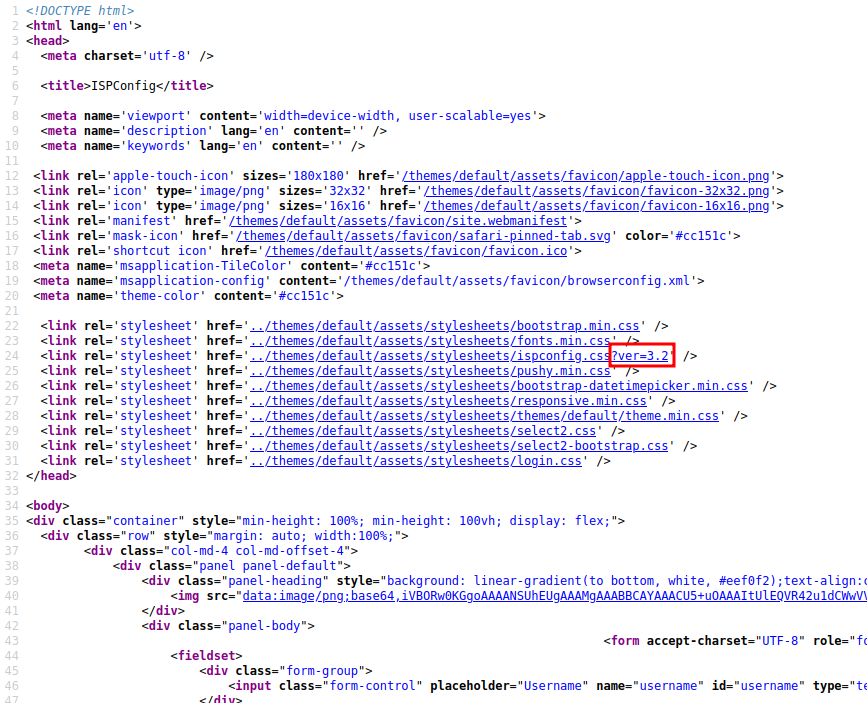Click the responsive.min.css stylesheet link
Screen dimensions: 867x703
[447, 401]
